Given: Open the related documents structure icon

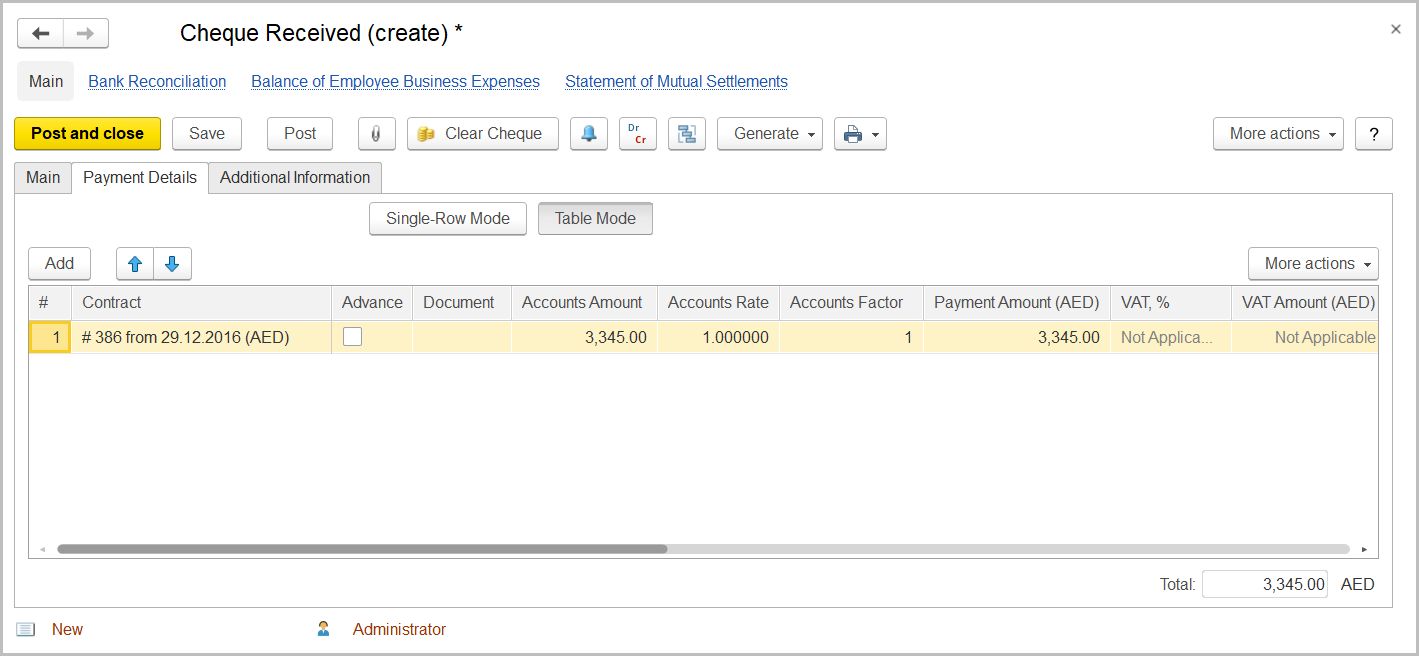Looking at the screenshot, I should 687,133.
